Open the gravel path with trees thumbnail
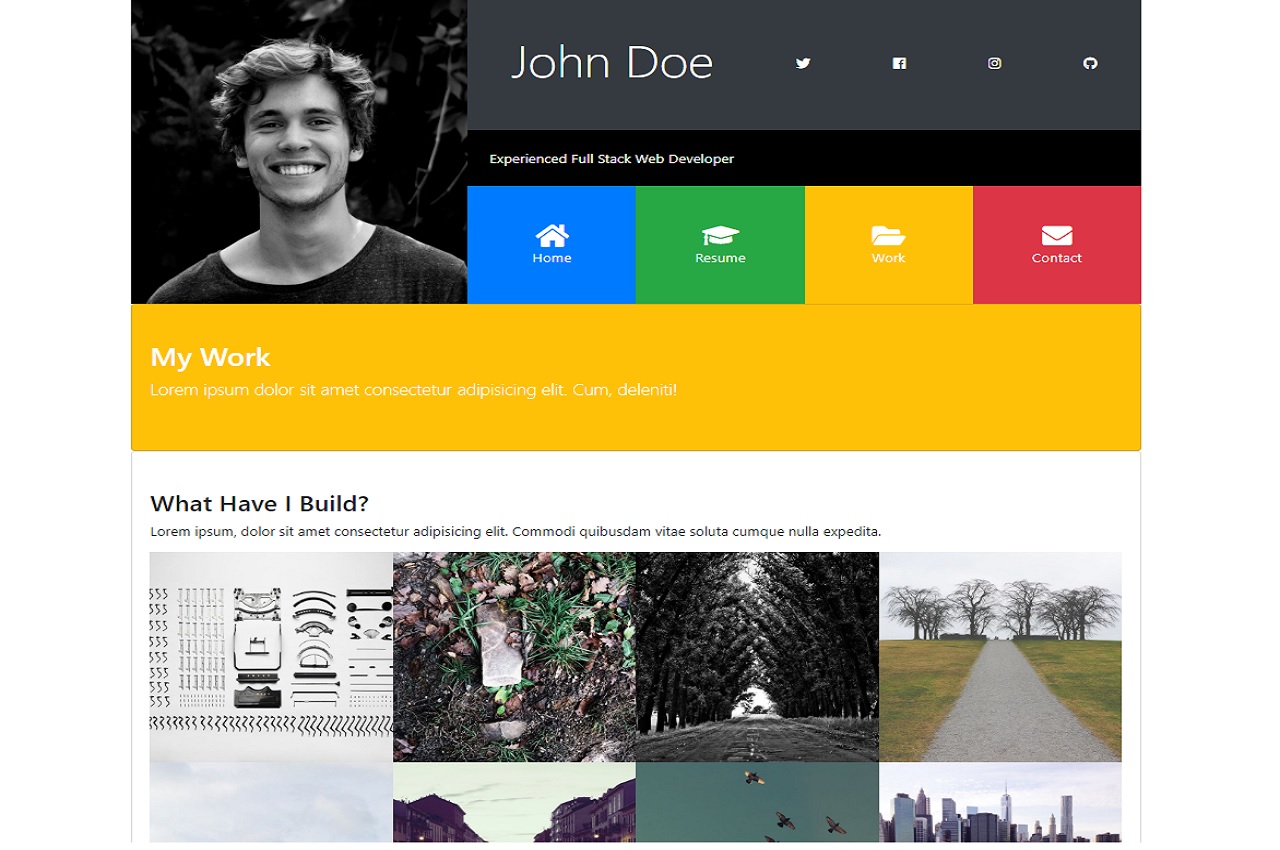The width and height of the screenshot is (1280, 850). coord(1000,657)
